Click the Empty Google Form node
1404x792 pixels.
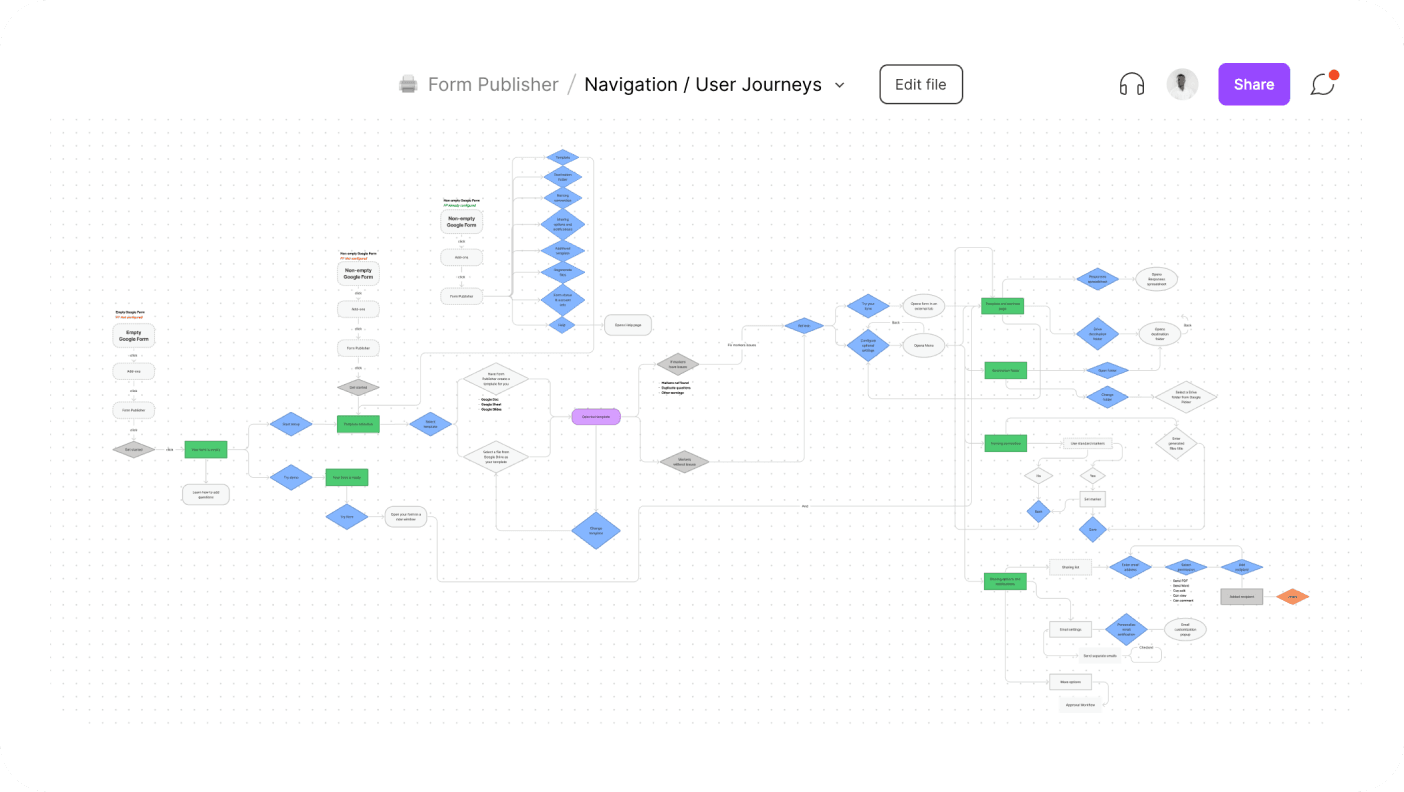(134, 337)
